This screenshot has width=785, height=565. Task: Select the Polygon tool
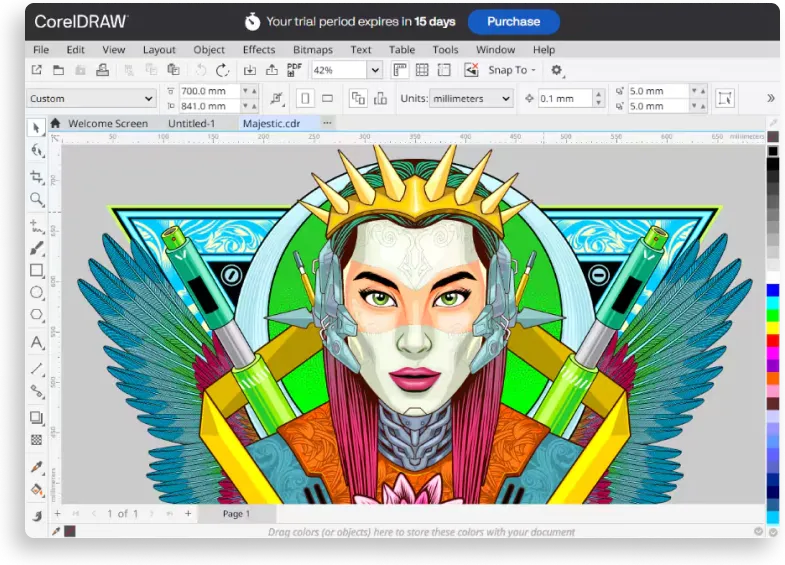[37, 314]
